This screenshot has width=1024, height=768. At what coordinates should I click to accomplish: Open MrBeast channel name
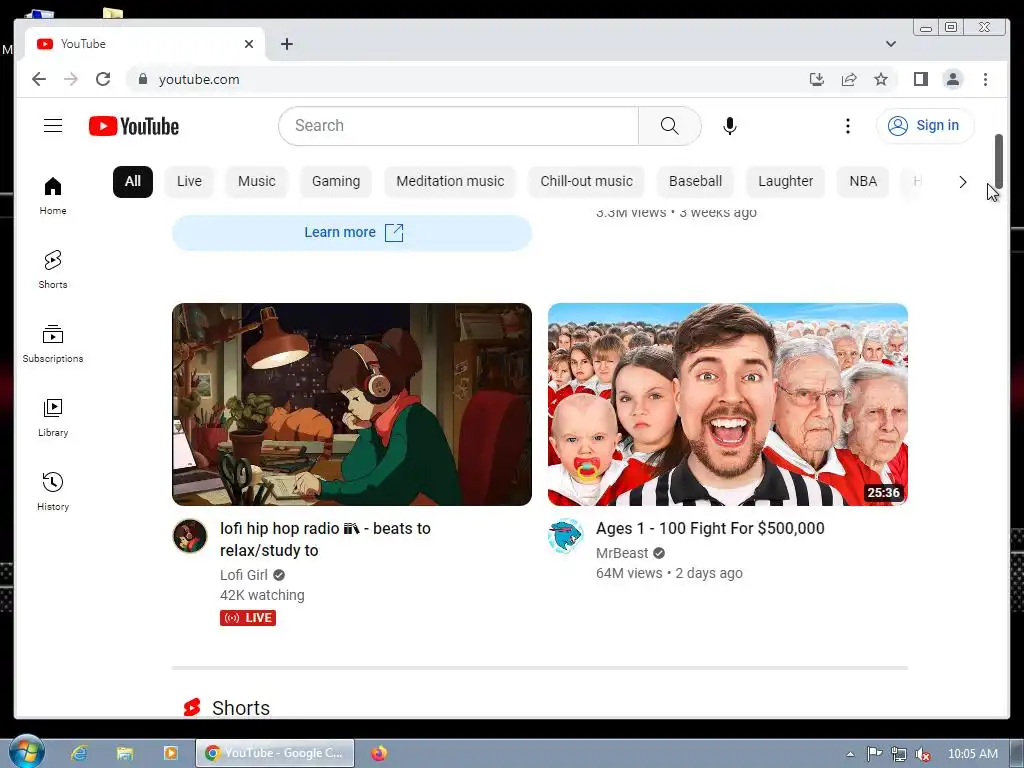pos(622,553)
